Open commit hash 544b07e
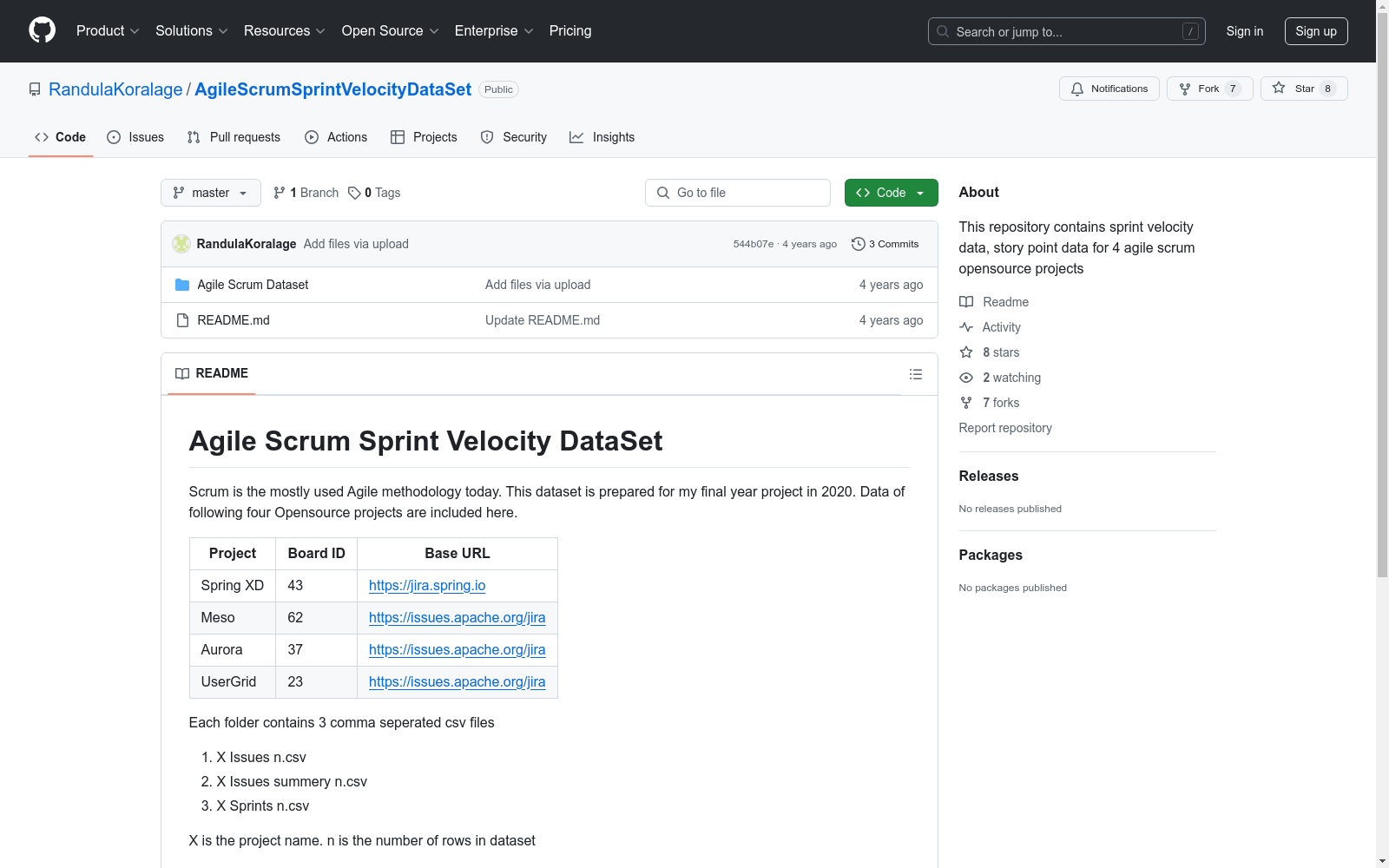This screenshot has width=1389, height=868. [754, 244]
